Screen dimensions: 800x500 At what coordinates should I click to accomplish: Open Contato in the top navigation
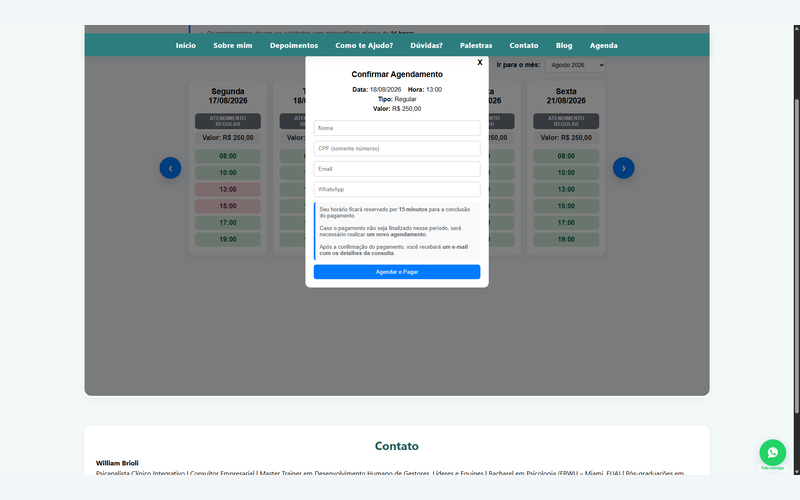coord(524,45)
